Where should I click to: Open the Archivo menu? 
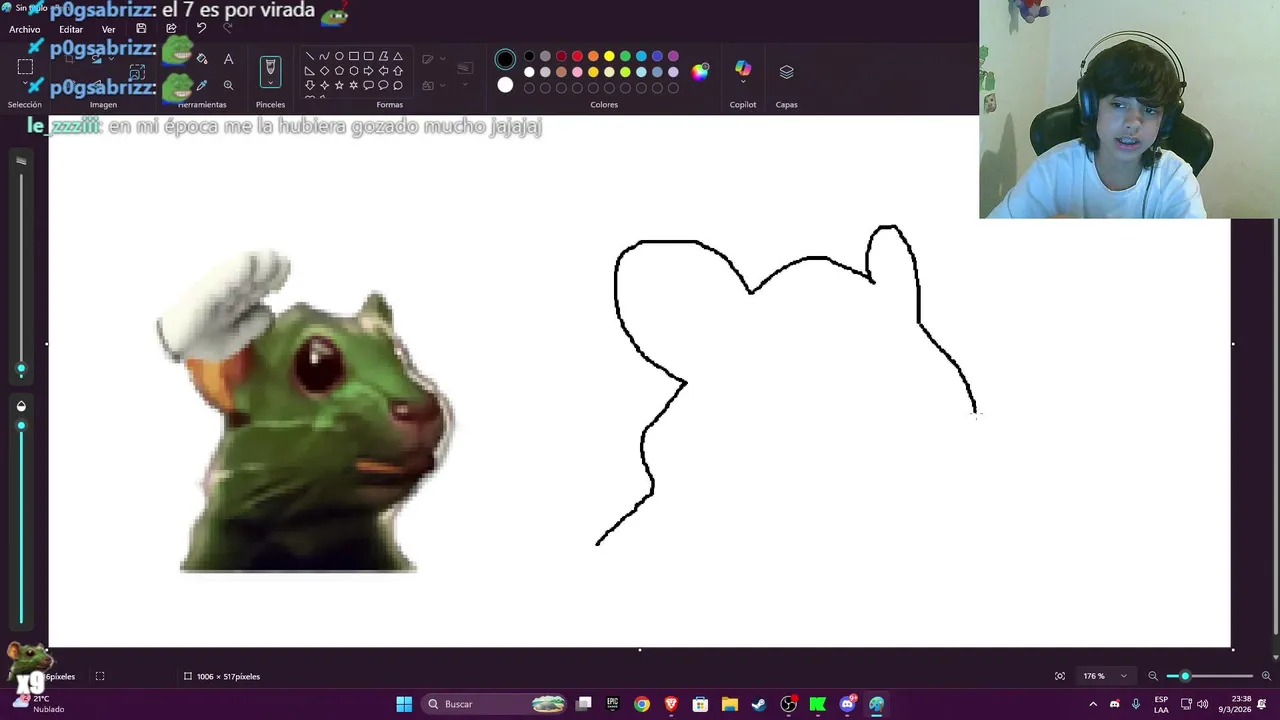point(25,29)
